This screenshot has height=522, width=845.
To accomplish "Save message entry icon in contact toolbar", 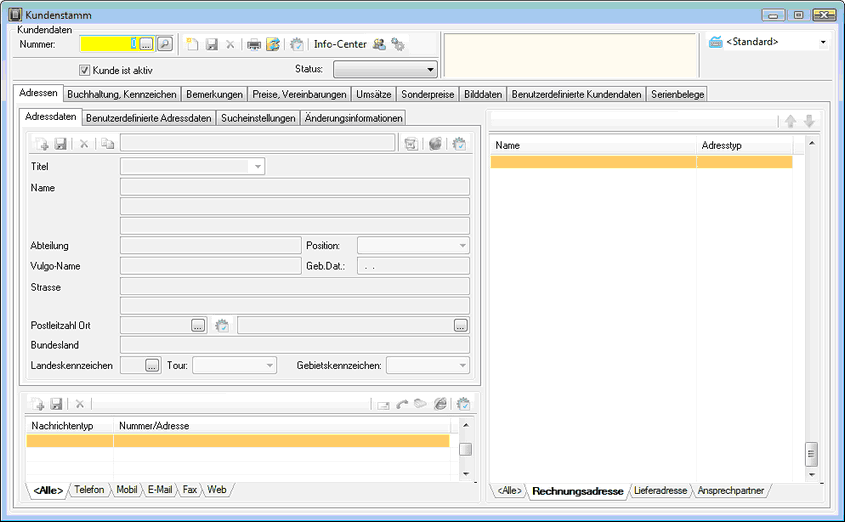I will click(56, 403).
